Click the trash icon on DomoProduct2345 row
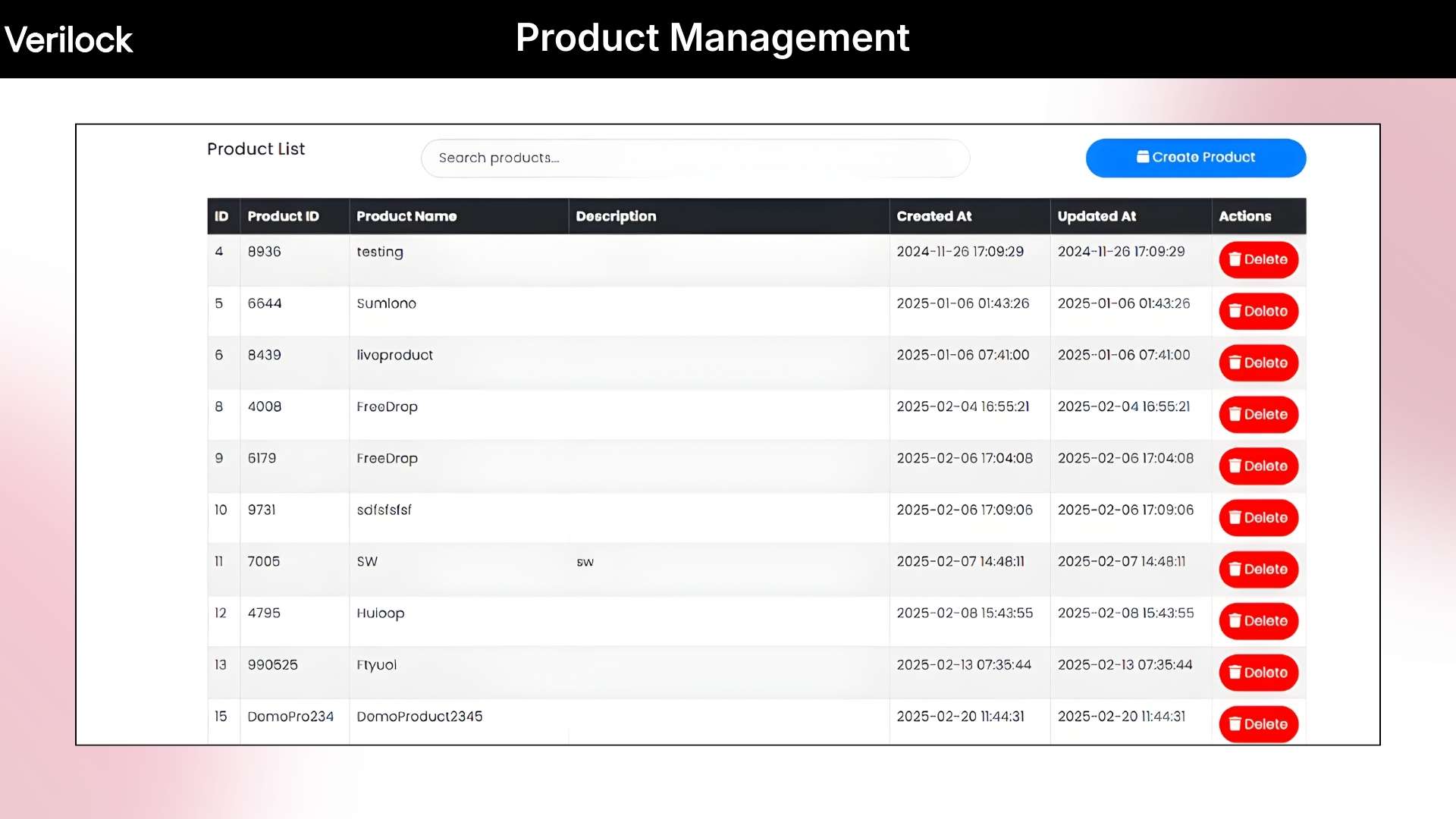The height and width of the screenshot is (819, 1456). click(1236, 724)
